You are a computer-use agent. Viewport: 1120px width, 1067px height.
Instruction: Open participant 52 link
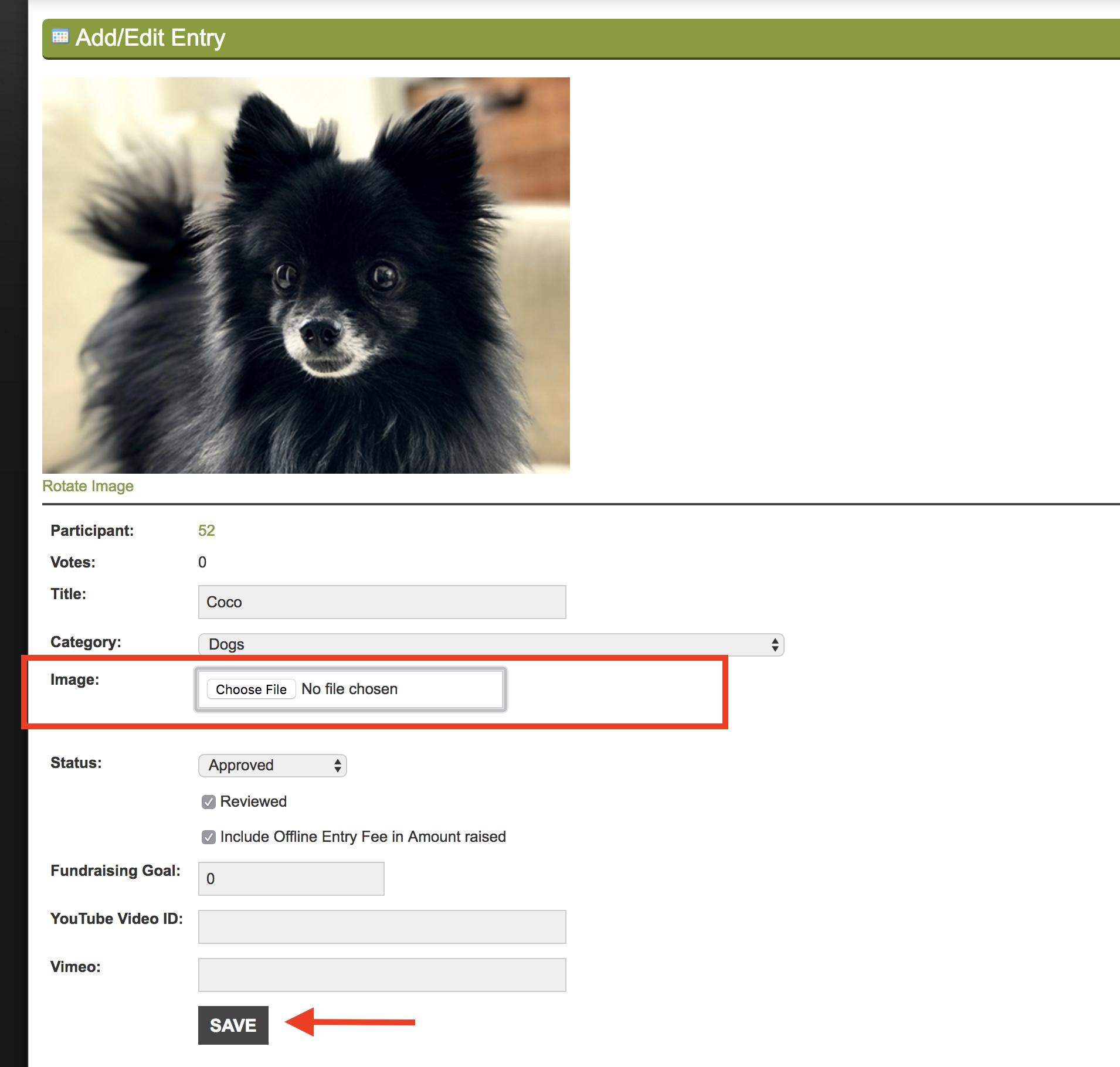click(x=206, y=531)
